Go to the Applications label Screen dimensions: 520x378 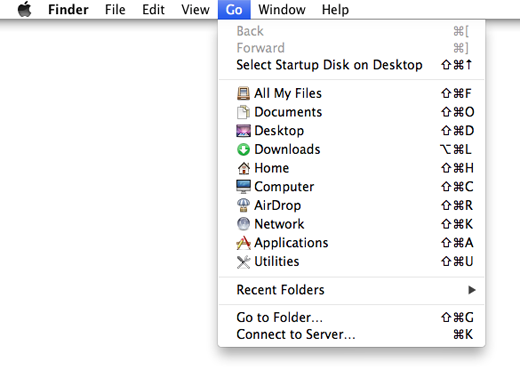(x=291, y=243)
